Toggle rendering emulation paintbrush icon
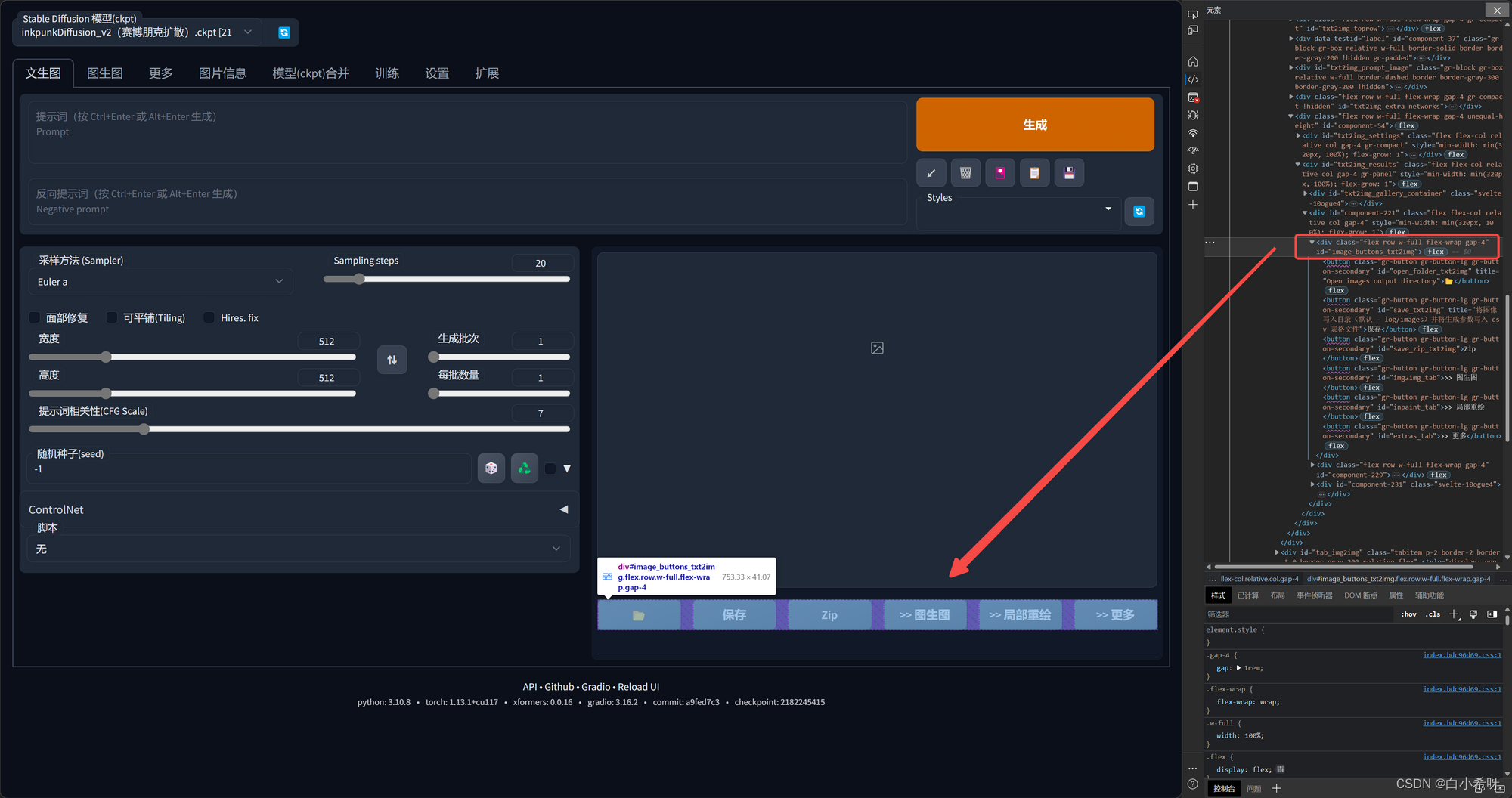Screen dimensions: 1512x798 coord(1473,614)
